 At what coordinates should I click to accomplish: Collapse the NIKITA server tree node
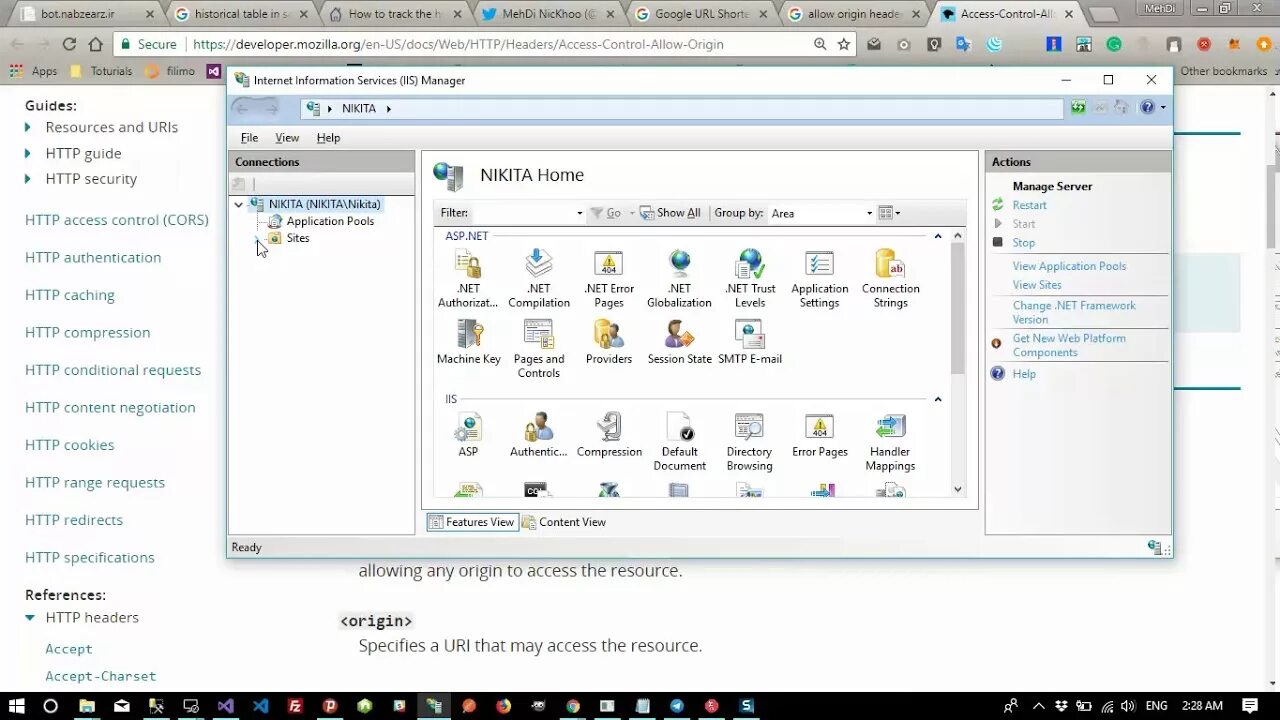pyautogui.click(x=238, y=204)
